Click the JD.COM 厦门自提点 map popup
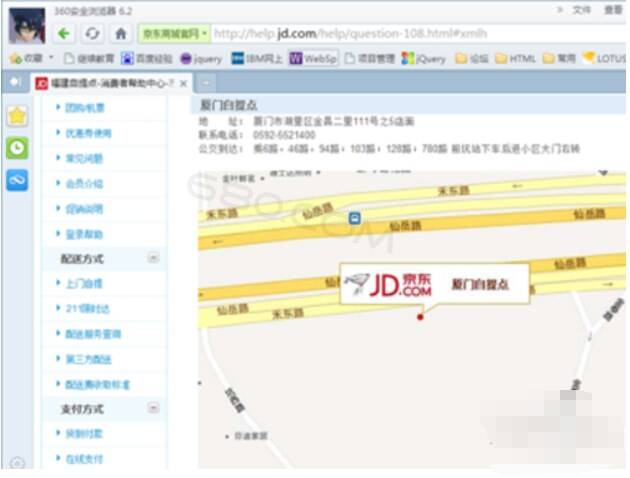Screen dimensions: 630x478 [434, 284]
